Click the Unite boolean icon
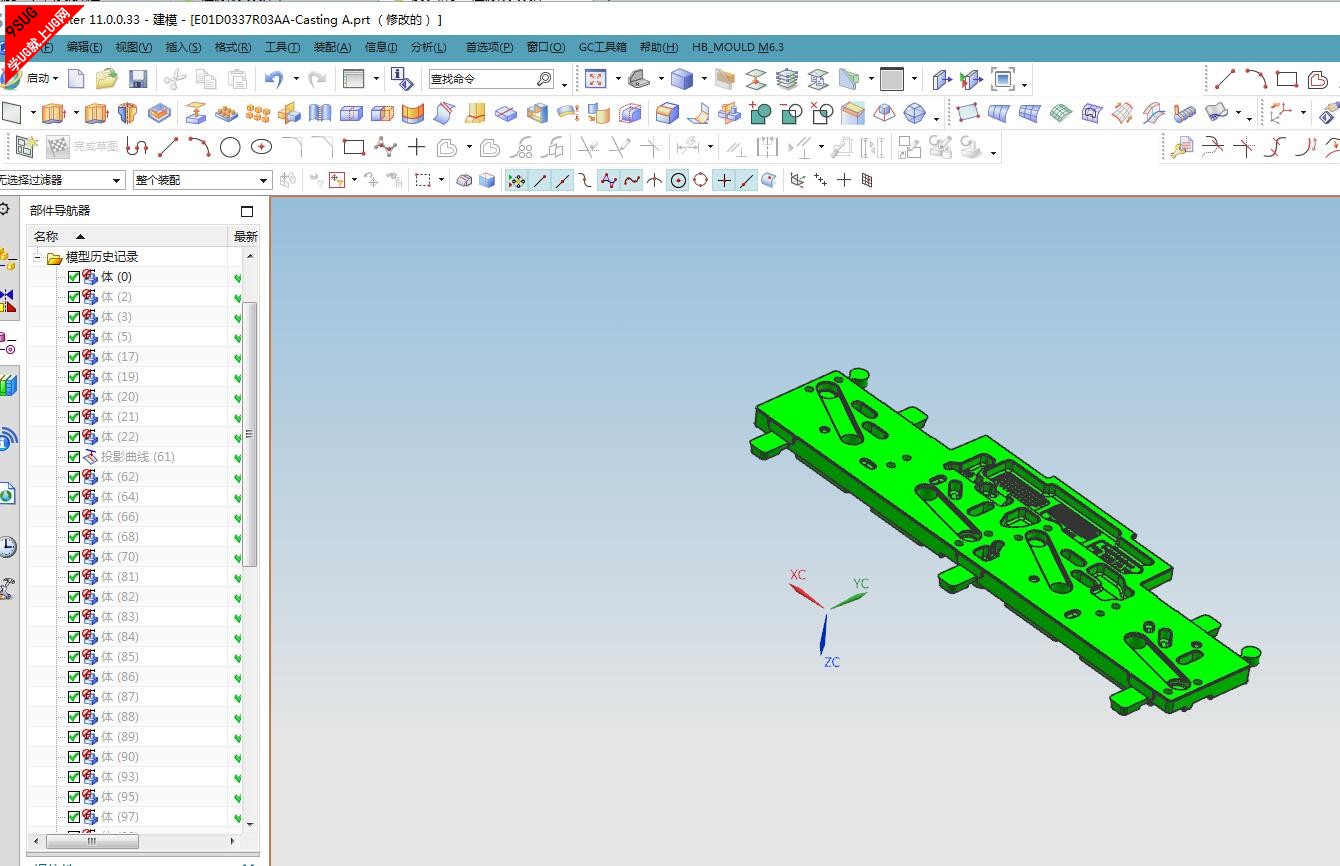 759,113
